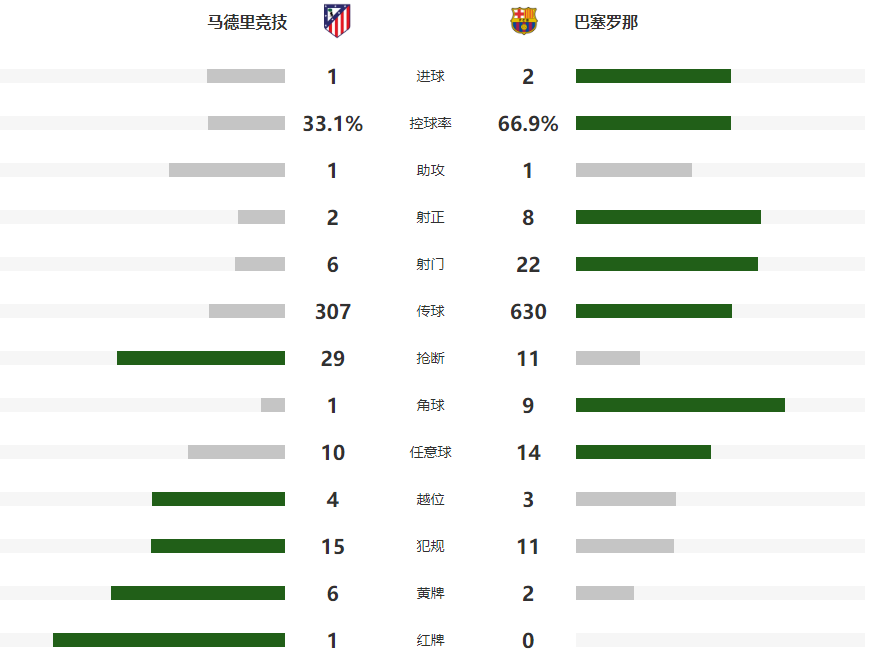Viewport: 887px width, 668px height.
Task: Click the 红牌 stat label
Action: pos(430,641)
